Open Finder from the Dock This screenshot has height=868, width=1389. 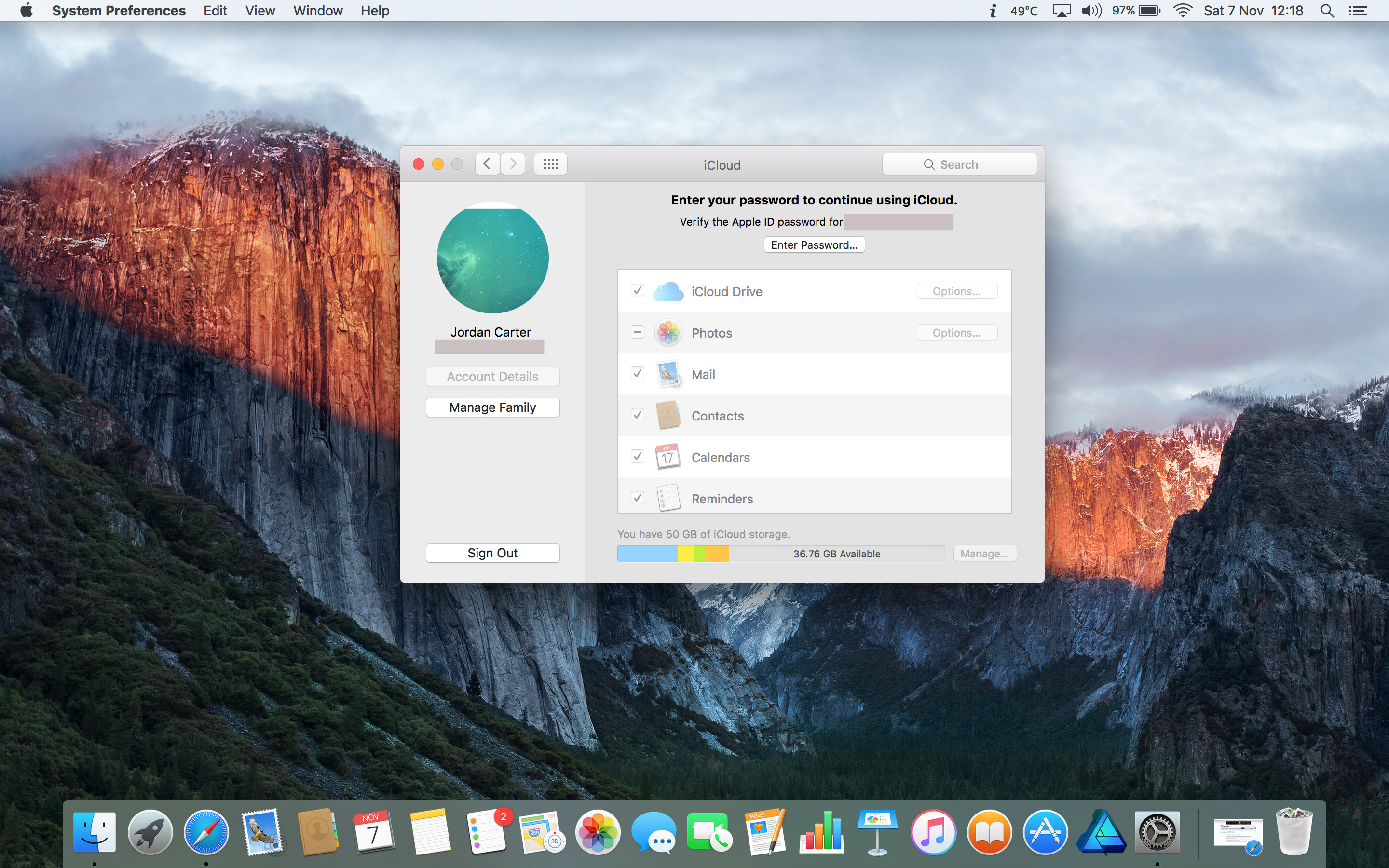click(95, 832)
